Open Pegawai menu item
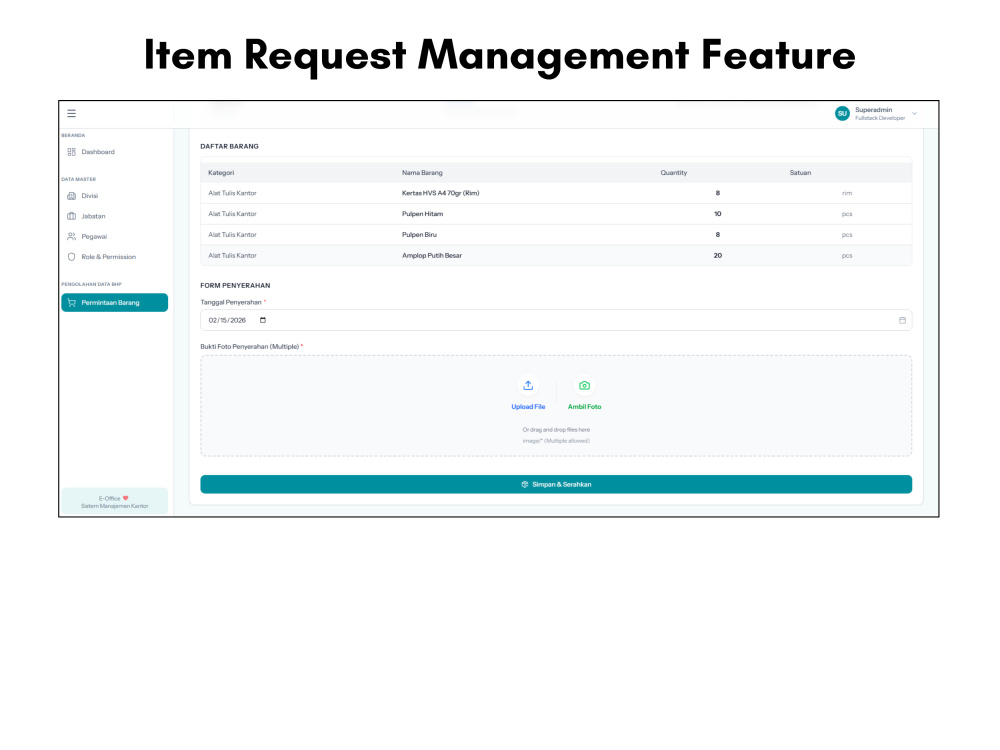The image size is (1000, 750). click(115, 237)
